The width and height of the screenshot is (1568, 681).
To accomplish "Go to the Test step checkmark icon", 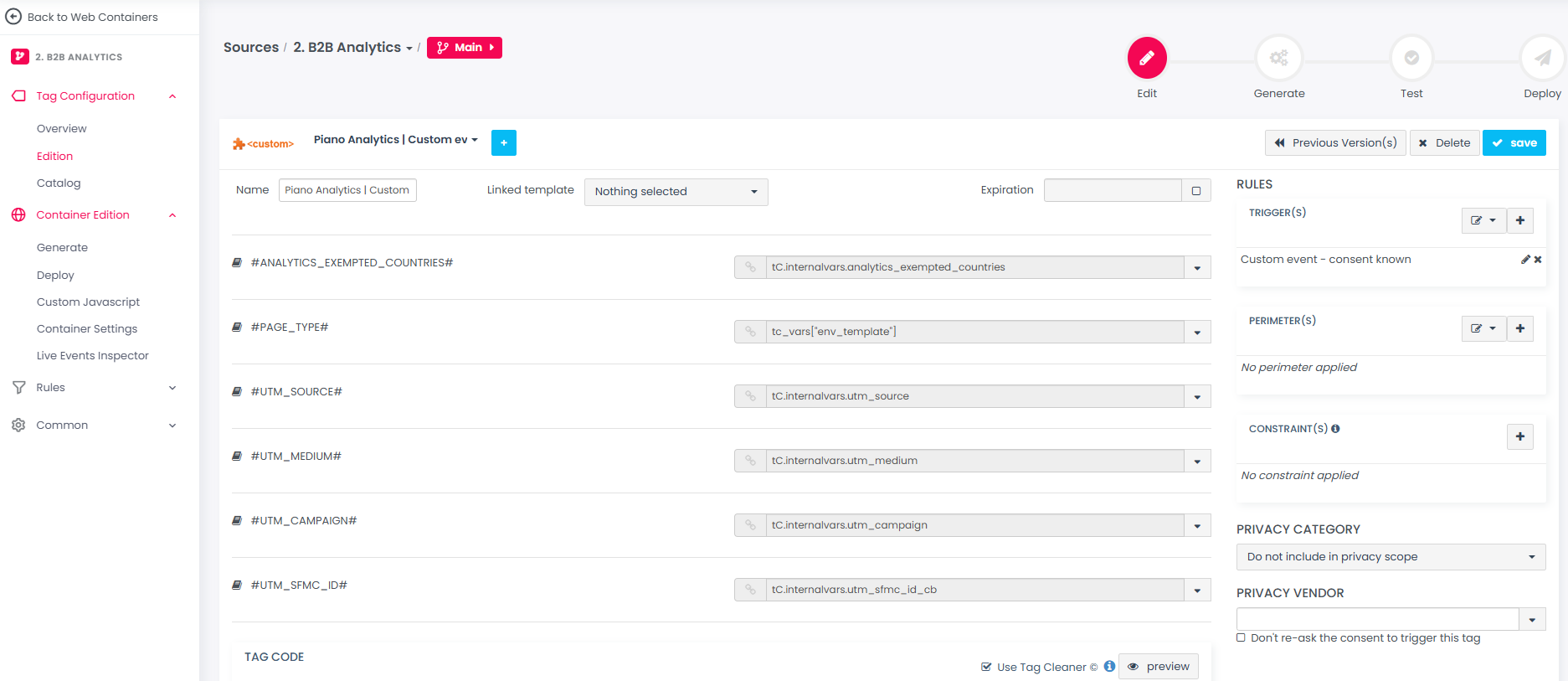I will pos(1411,58).
